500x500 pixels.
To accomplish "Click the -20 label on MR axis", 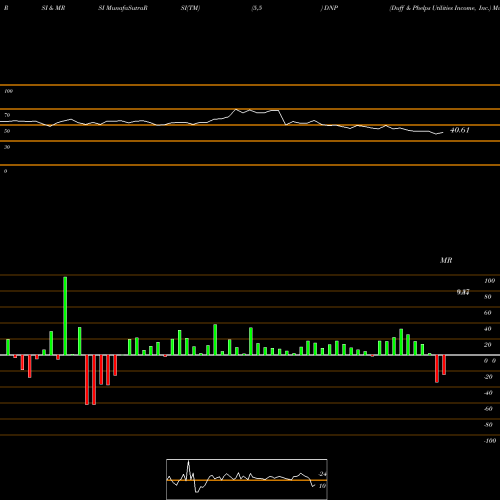I will click(488, 377).
